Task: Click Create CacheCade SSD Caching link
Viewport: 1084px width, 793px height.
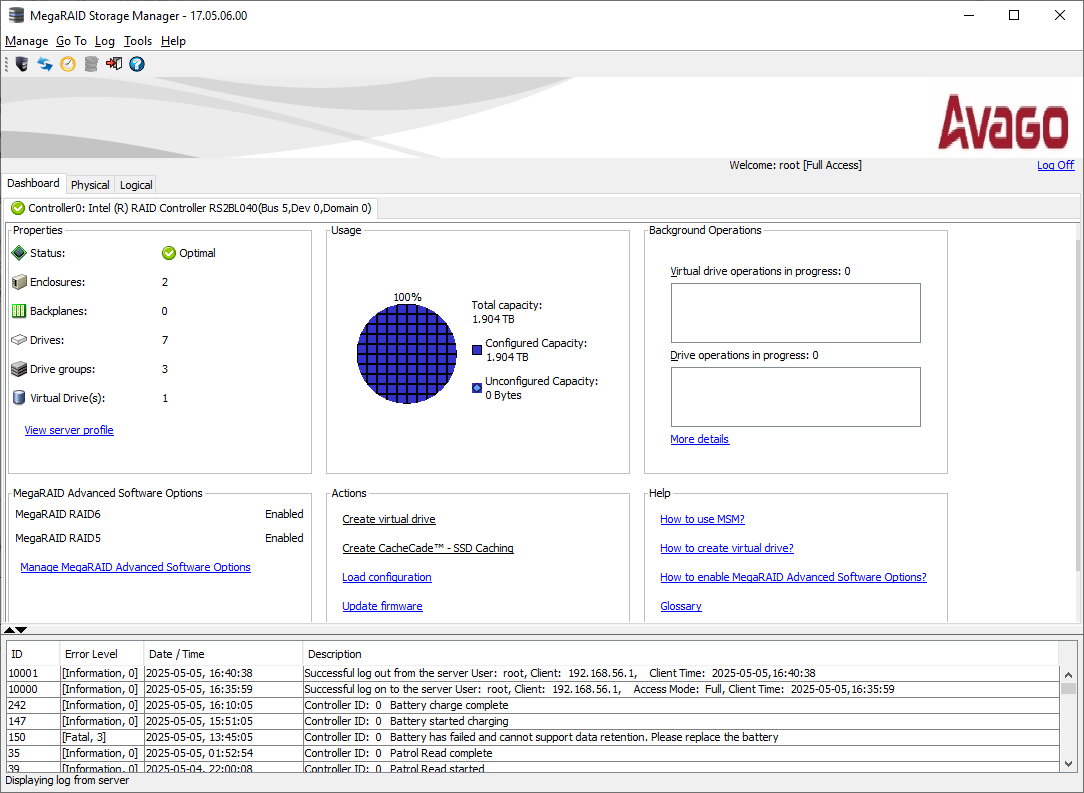Action: 428,548
